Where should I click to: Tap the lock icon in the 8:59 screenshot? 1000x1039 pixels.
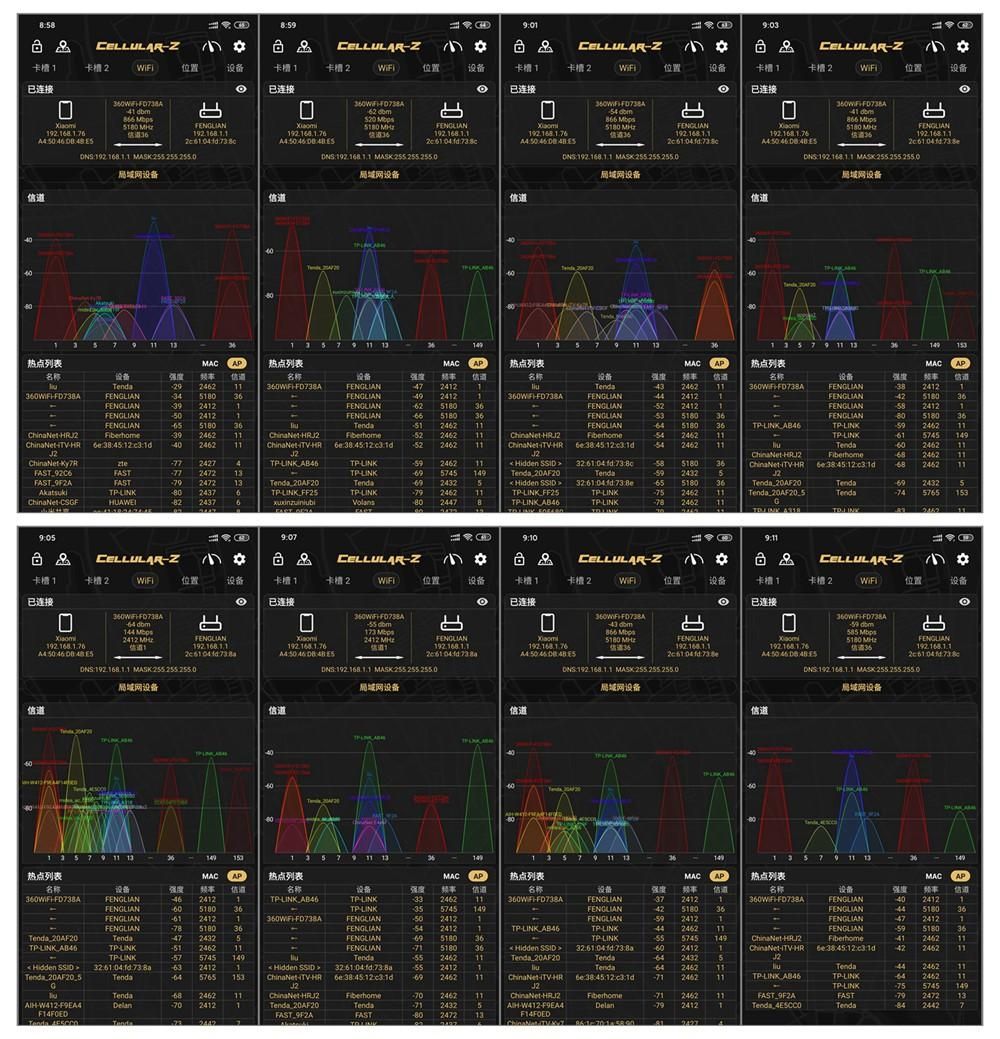(x=278, y=46)
